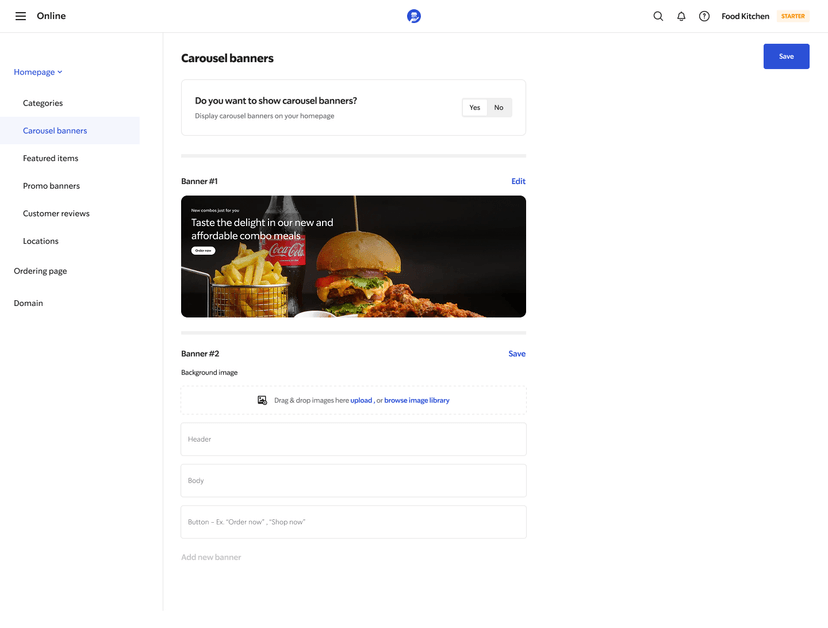The height and width of the screenshot is (628, 828).
Task: Click the Carousel banners page heading
Action: pos(227,58)
